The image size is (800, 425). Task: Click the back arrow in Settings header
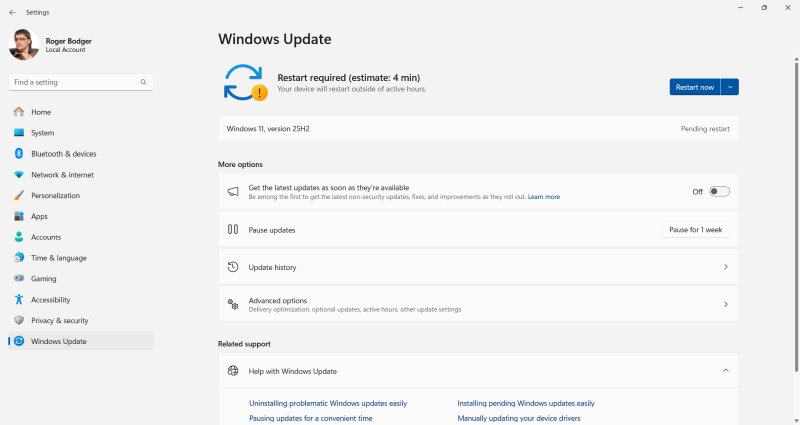tap(12, 12)
